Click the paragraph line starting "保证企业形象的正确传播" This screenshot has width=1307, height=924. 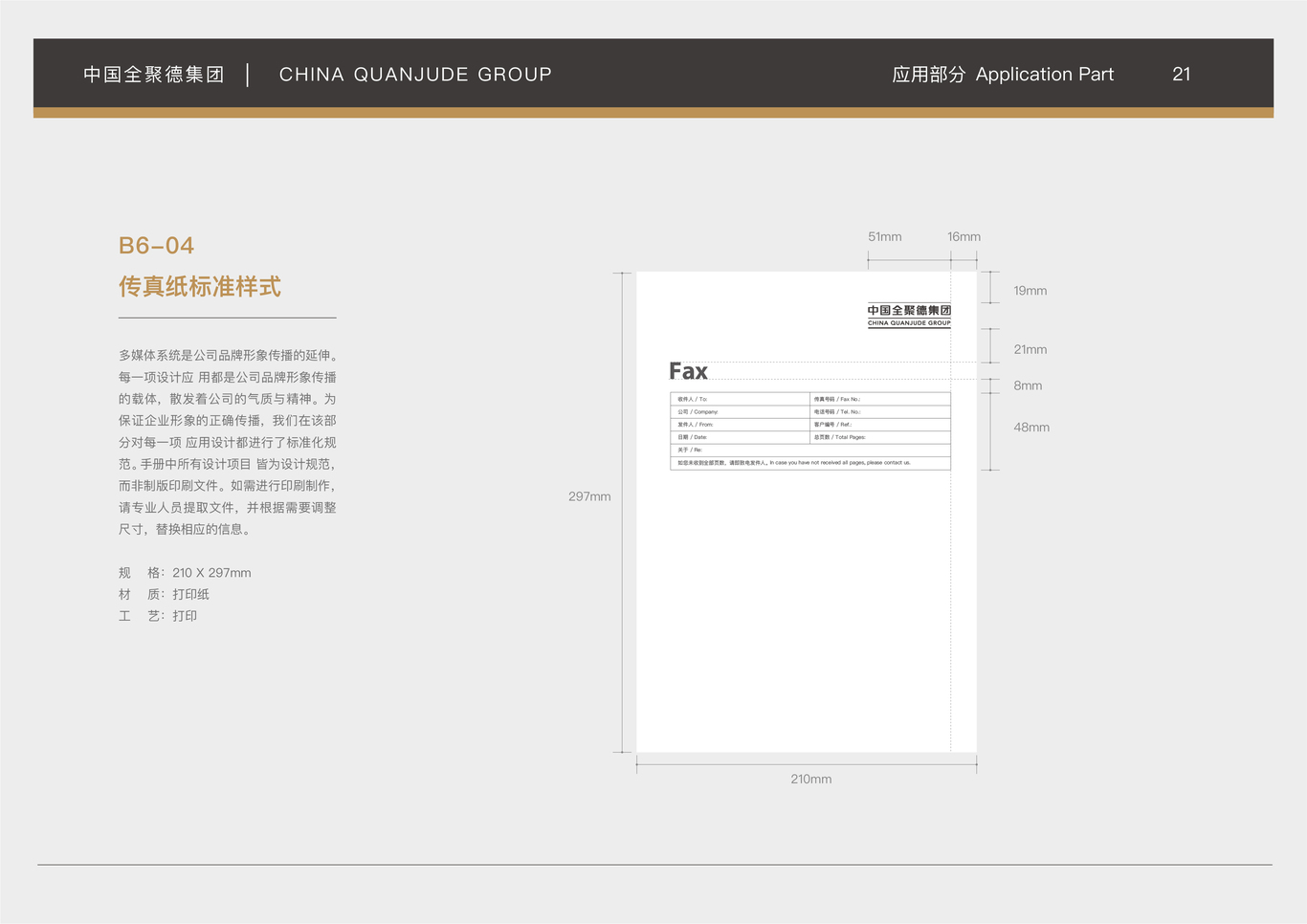pos(228,421)
